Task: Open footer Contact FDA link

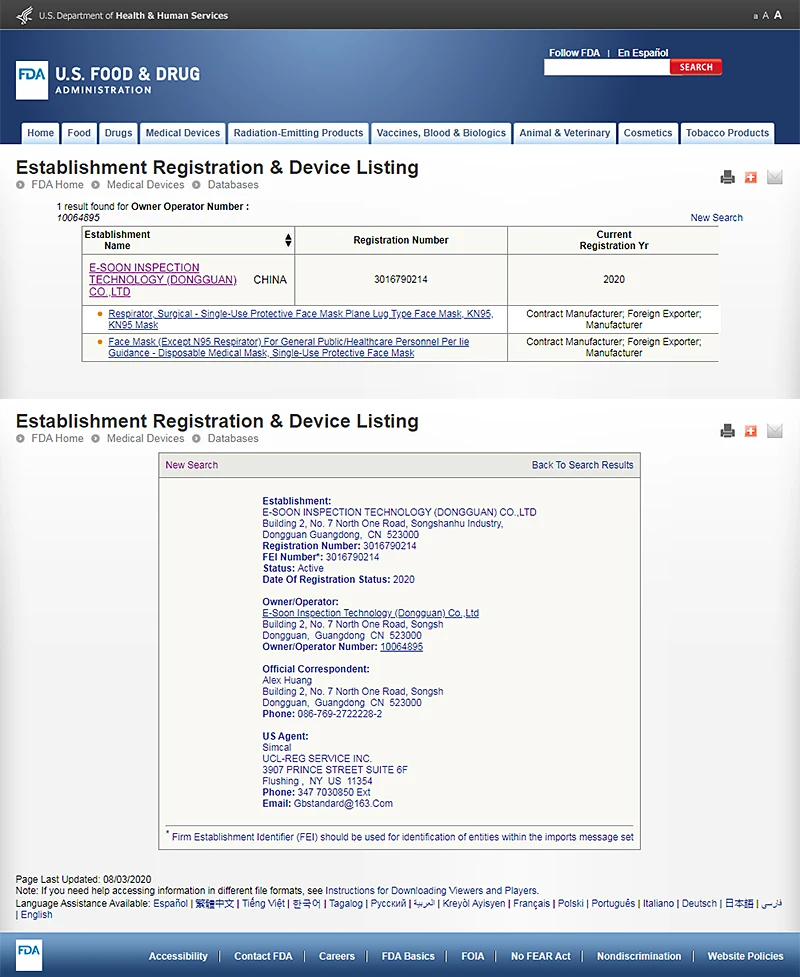Action: click(x=263, y=956)
